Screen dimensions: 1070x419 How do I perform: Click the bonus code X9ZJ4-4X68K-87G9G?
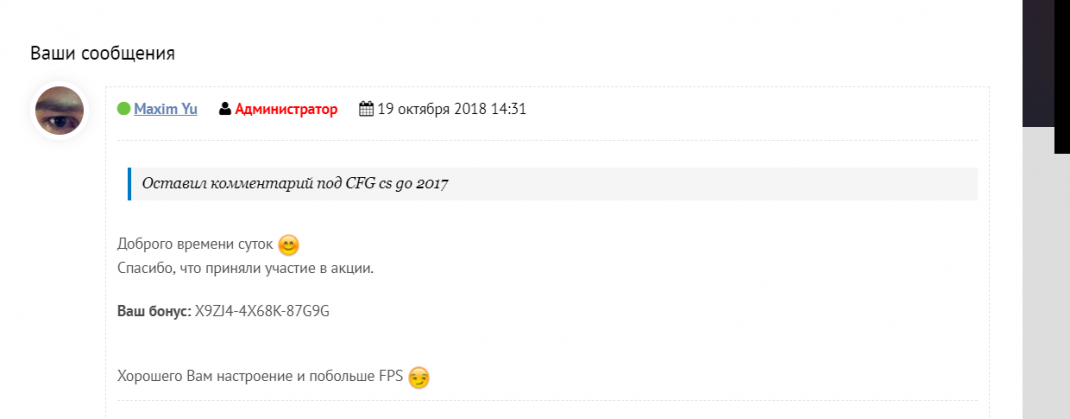pyautogui.click(x=263, y=311)
